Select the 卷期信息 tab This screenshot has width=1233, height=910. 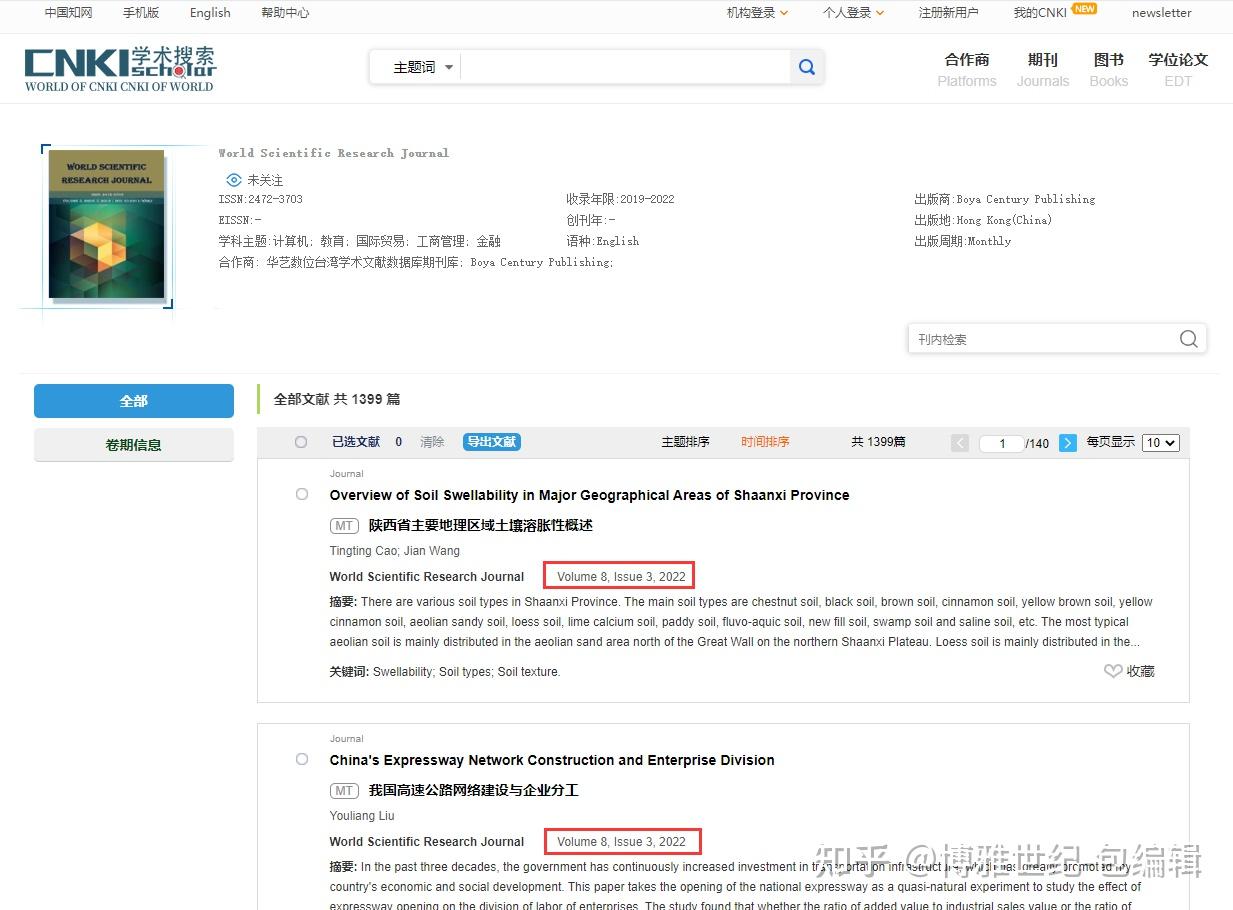tap(134, 445)
